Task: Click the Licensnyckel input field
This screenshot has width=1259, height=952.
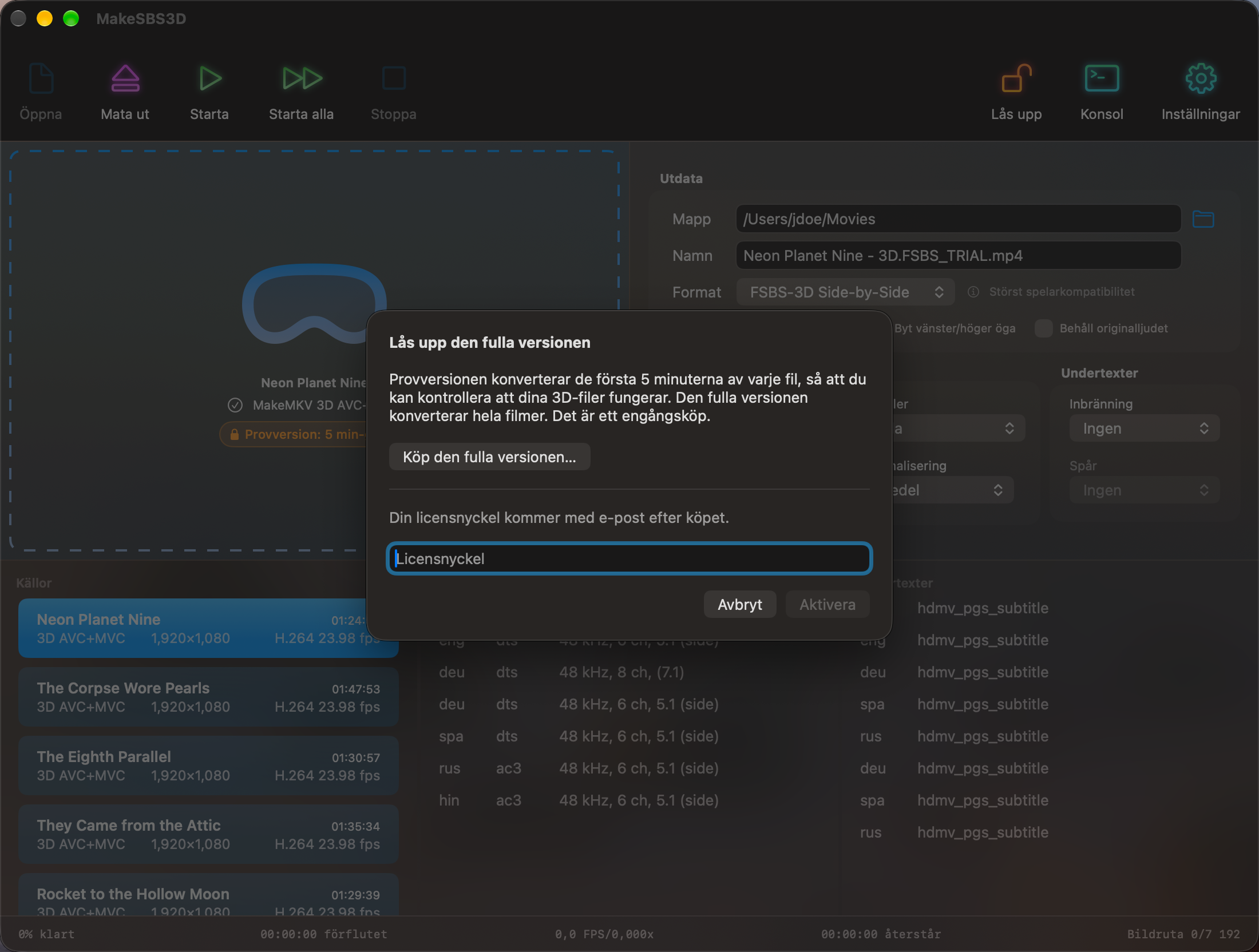Action: pos(629,559)
